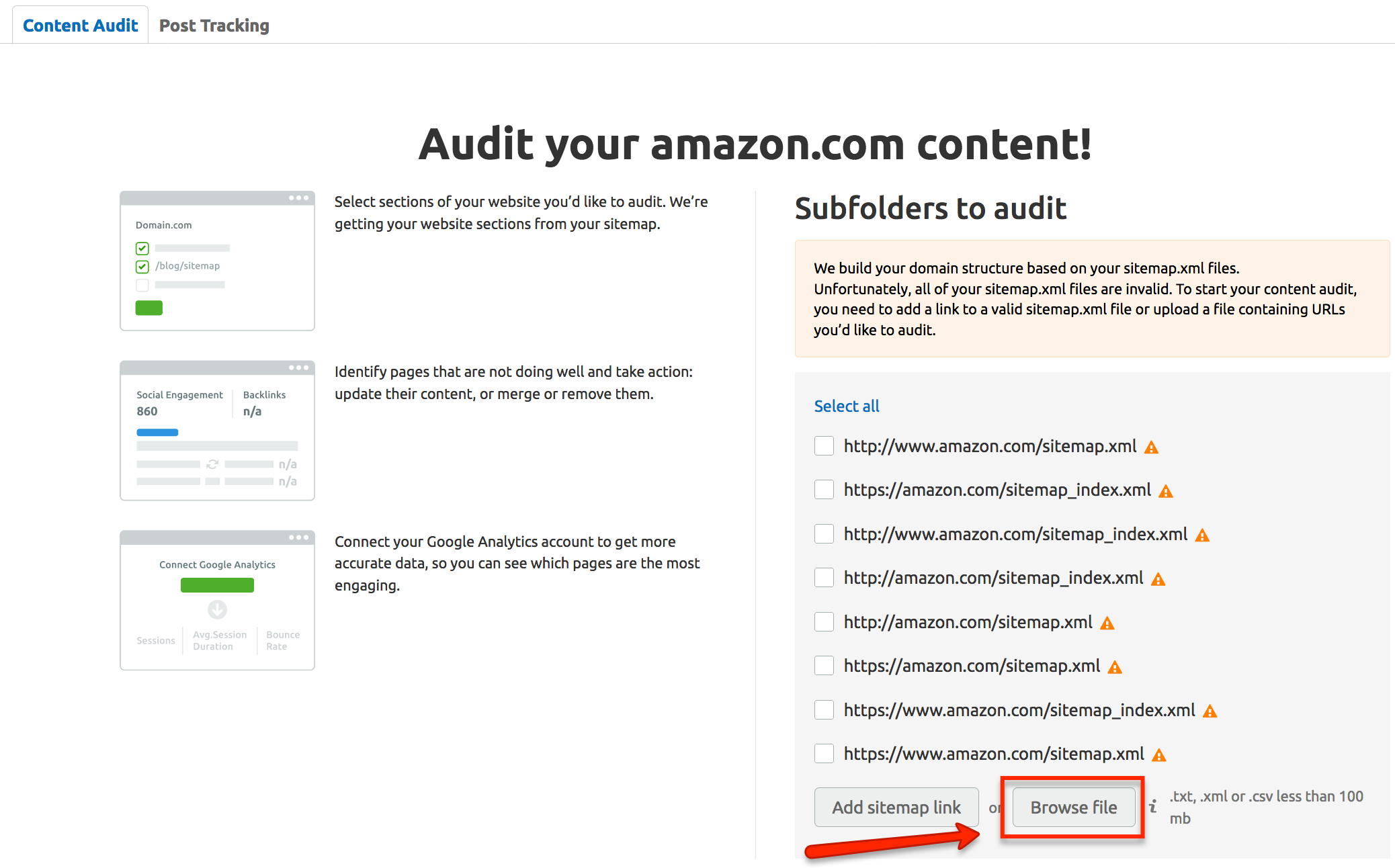
Task: Click warning icon next to http://www.amazon.com/sitemap.xml
Action: point(1151,447)
